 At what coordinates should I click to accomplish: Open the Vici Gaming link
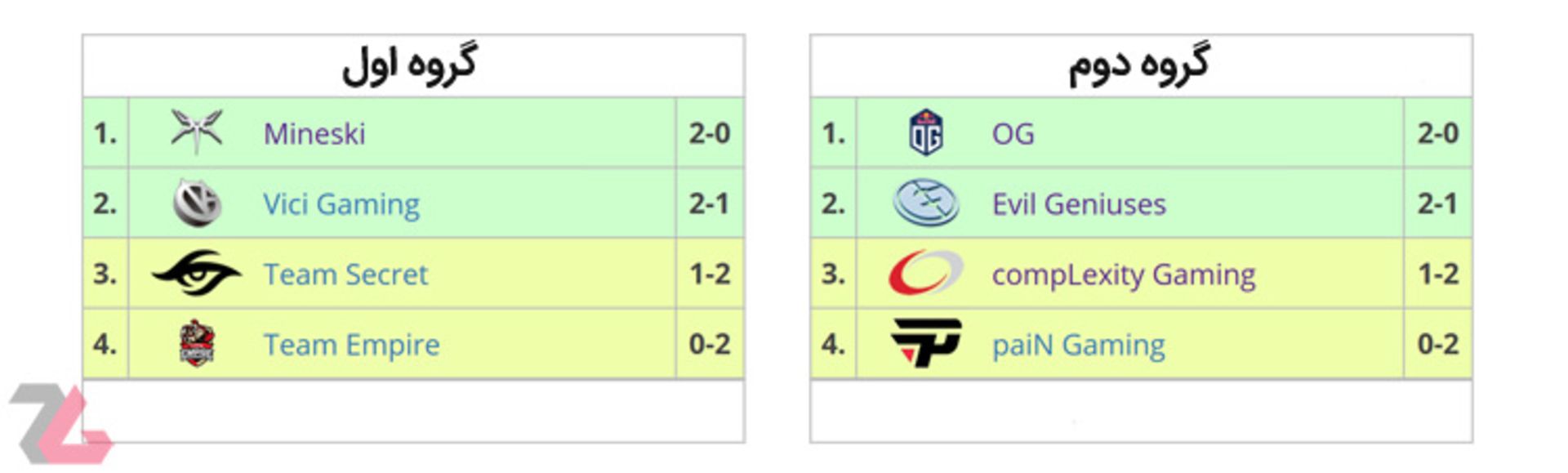pyautogui.click(x=341, y=204)
